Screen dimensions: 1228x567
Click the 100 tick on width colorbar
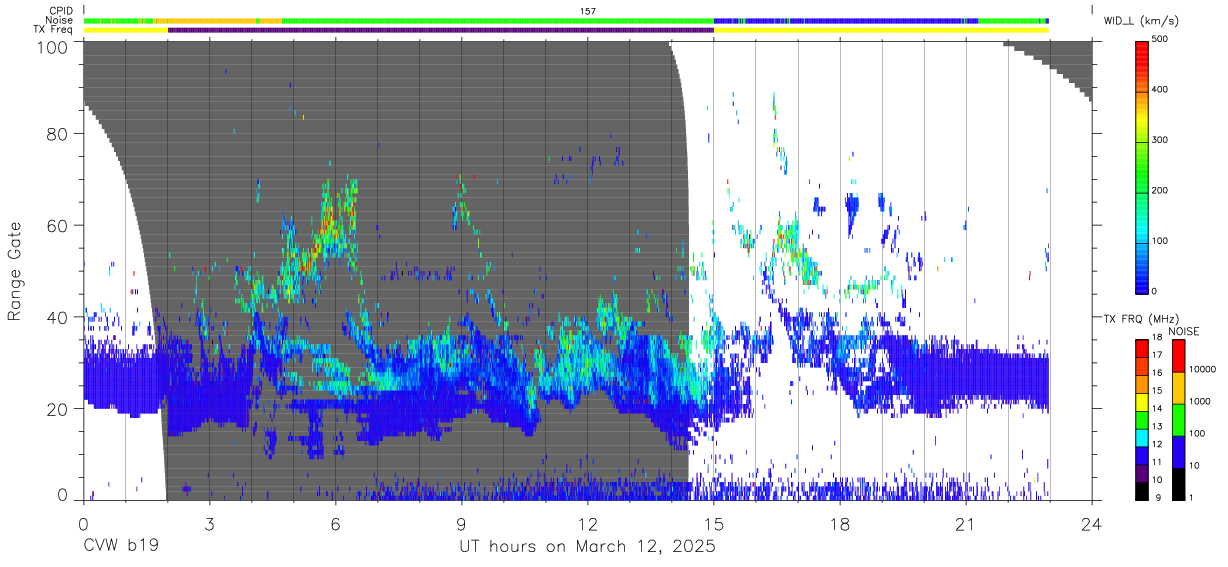1161,241
